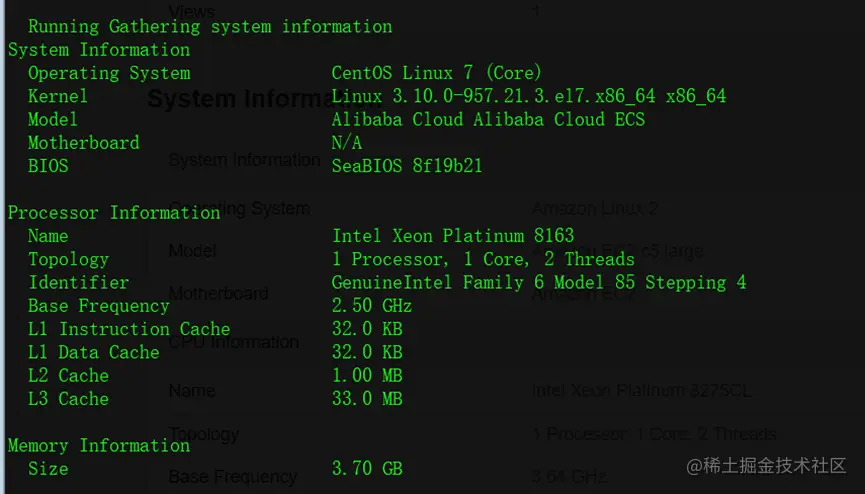Click the faded 'Amazon Linux 2' text in the background page
Screen dimensions: 865x494
tap(595, 209)
